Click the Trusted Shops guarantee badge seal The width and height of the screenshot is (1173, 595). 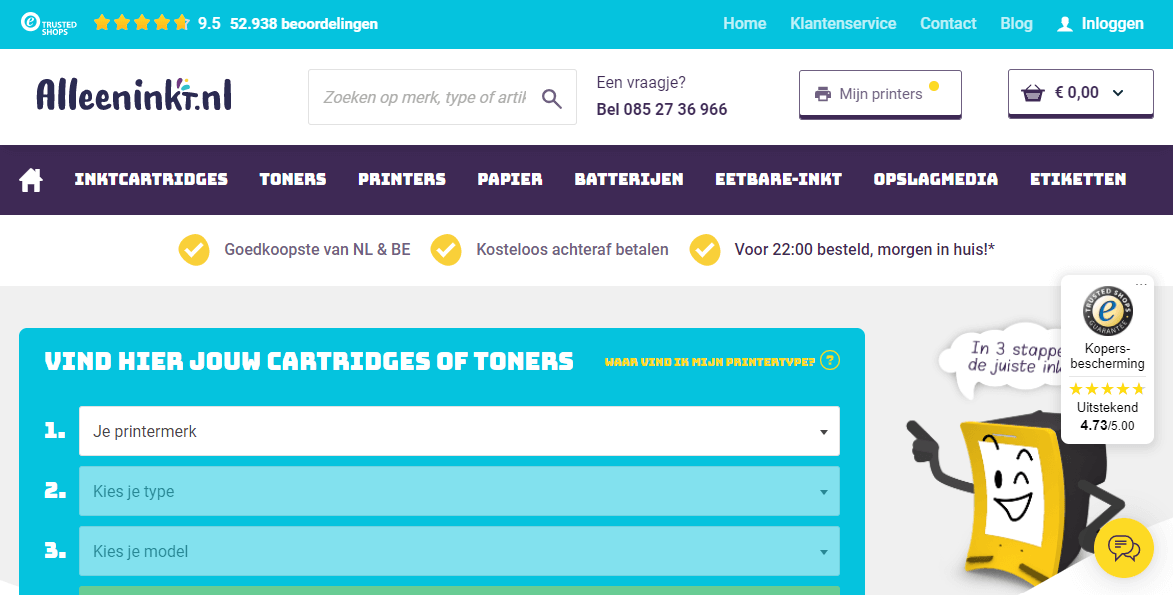coord(1107,311)
